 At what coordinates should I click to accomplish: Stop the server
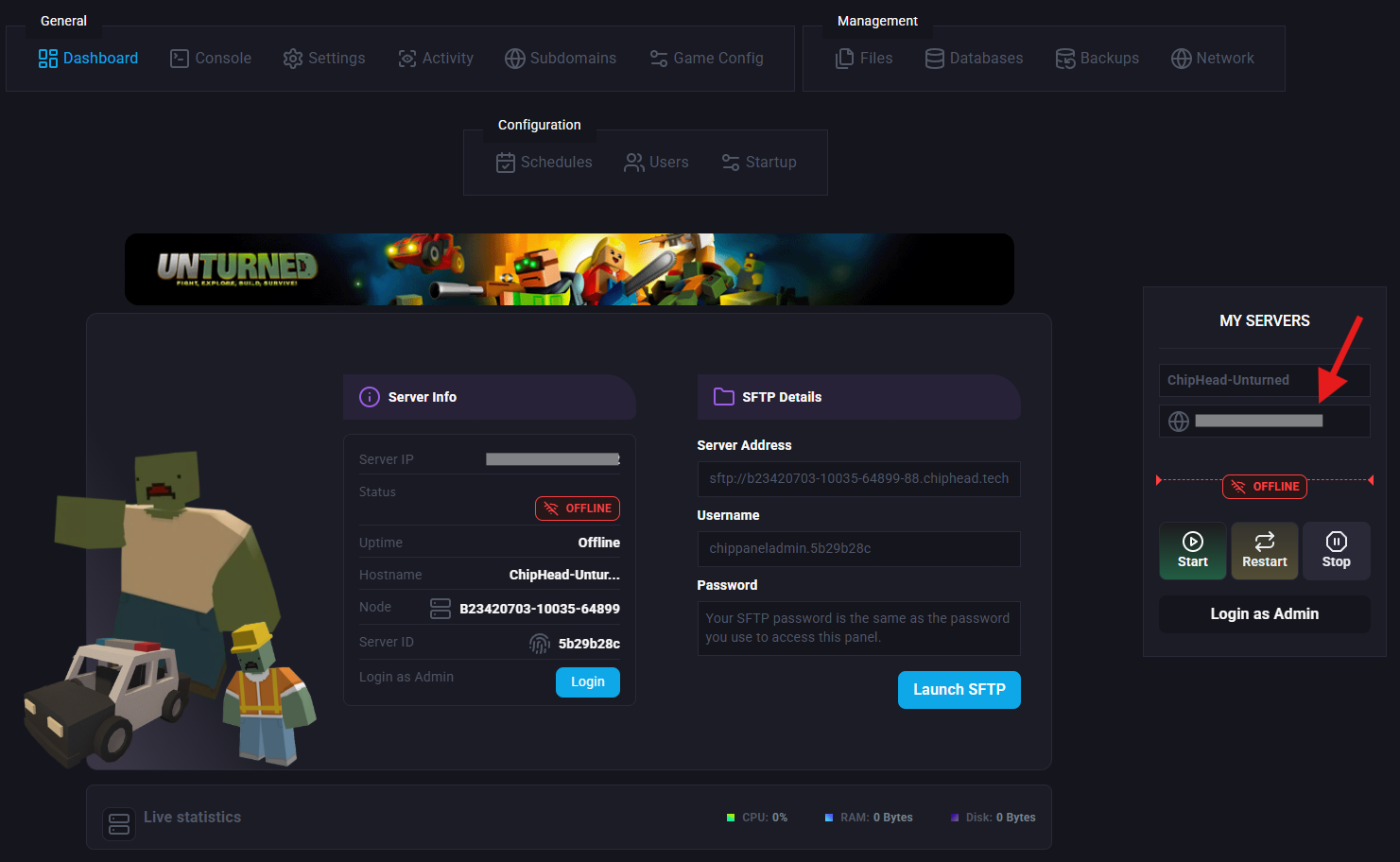click(x=1337, y=551)
